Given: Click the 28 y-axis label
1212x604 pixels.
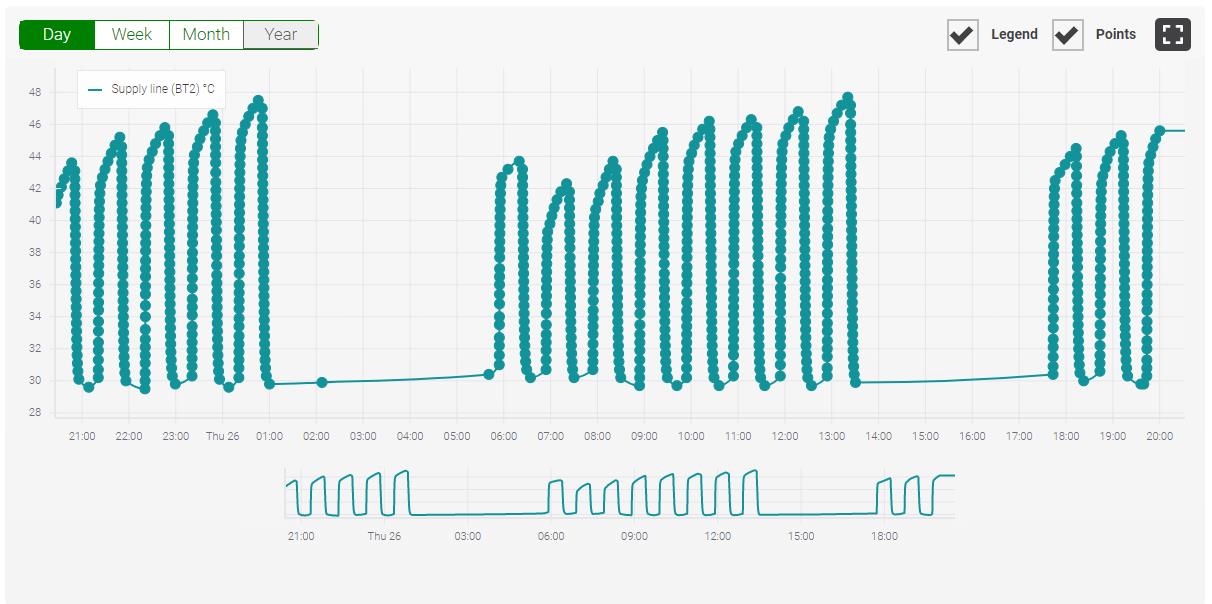Looking at the screenshot, I should pos(35,412).
